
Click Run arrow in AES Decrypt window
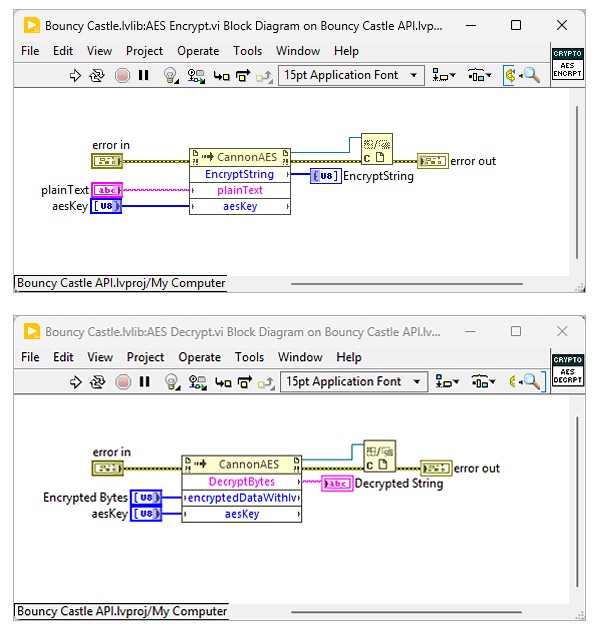[76, 382]
